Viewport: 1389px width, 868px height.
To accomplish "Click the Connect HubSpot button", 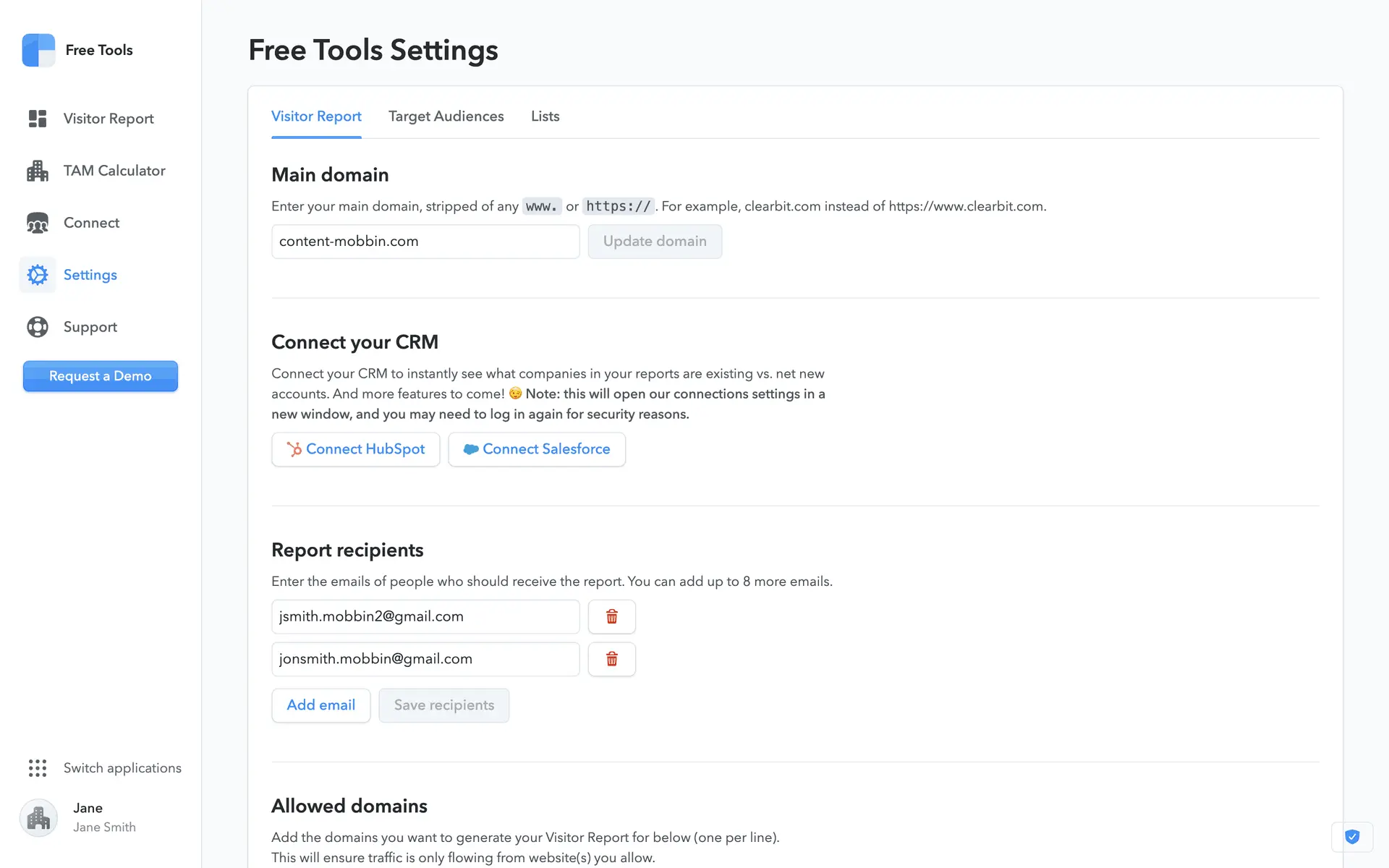I will (355, 449).
